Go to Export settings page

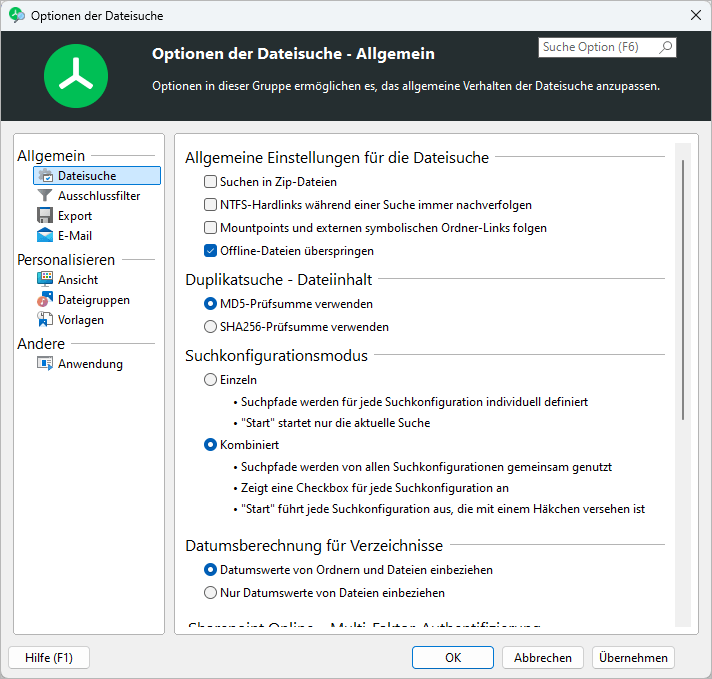click(74, 216)
